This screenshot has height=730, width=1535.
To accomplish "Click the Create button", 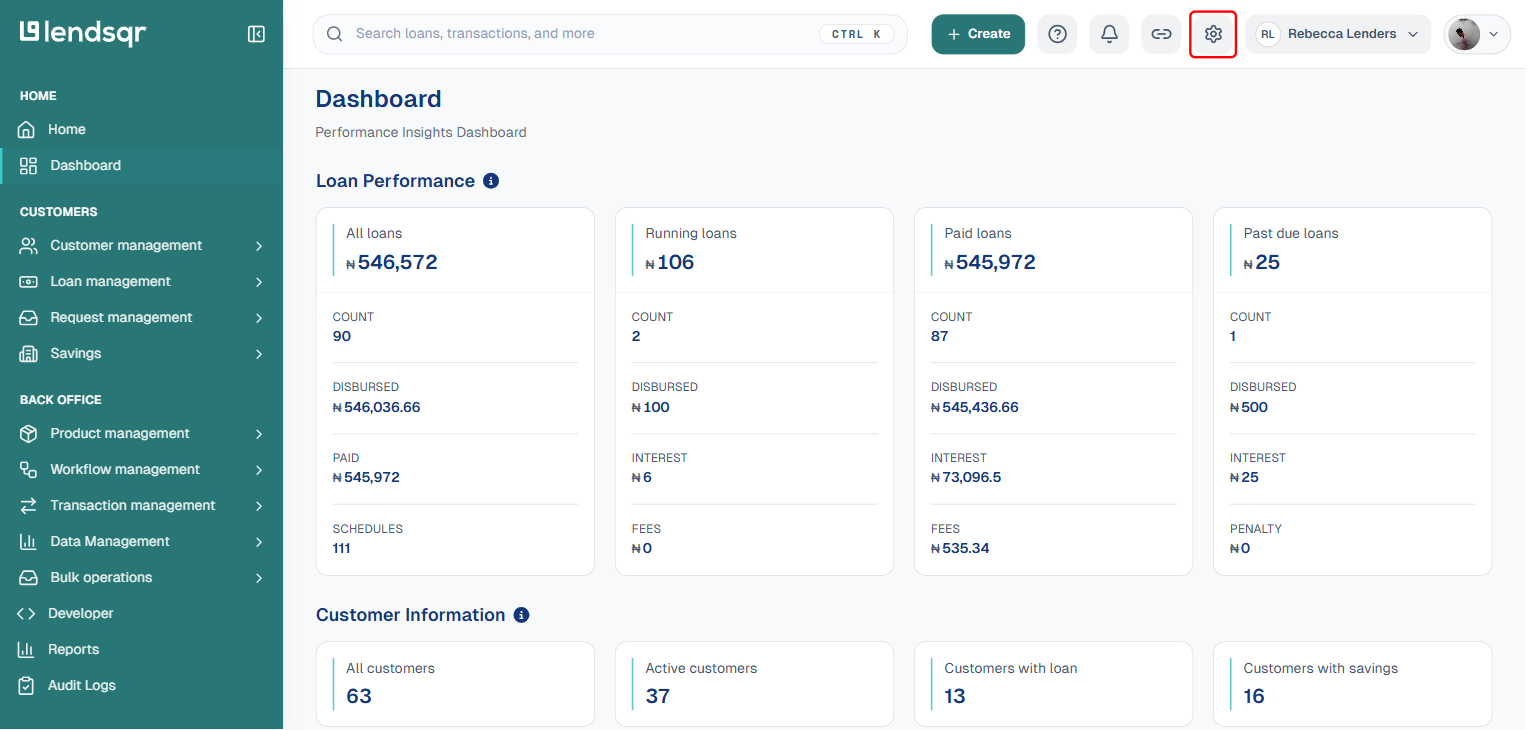I will pyautogui.click(x=978, y=34).
